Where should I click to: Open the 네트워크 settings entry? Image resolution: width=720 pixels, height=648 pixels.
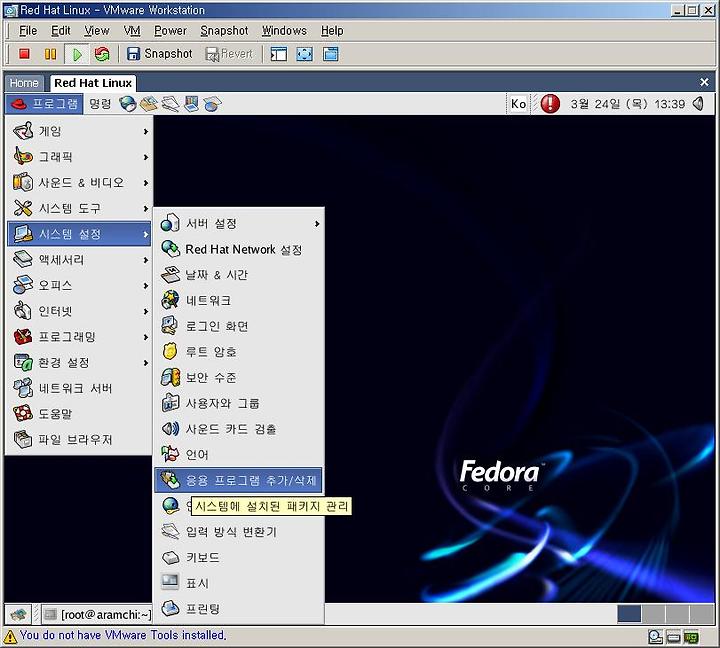(239, 301)
